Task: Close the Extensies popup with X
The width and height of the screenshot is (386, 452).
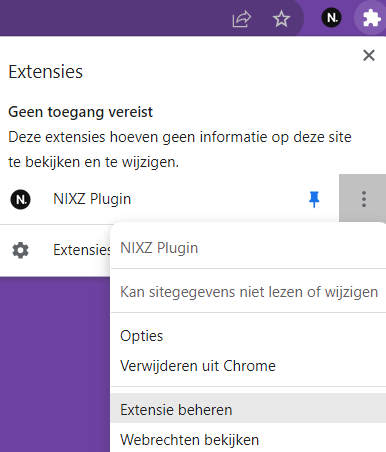Action: pos(369,55)
